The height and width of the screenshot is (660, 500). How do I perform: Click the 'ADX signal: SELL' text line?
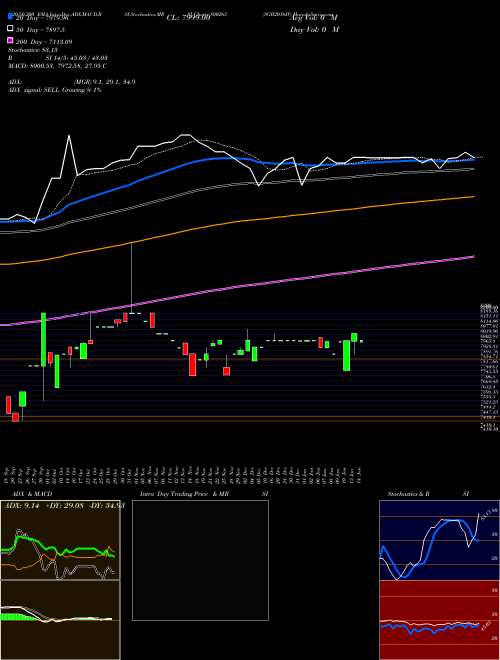pyautogui.click(x=55, y=90)
